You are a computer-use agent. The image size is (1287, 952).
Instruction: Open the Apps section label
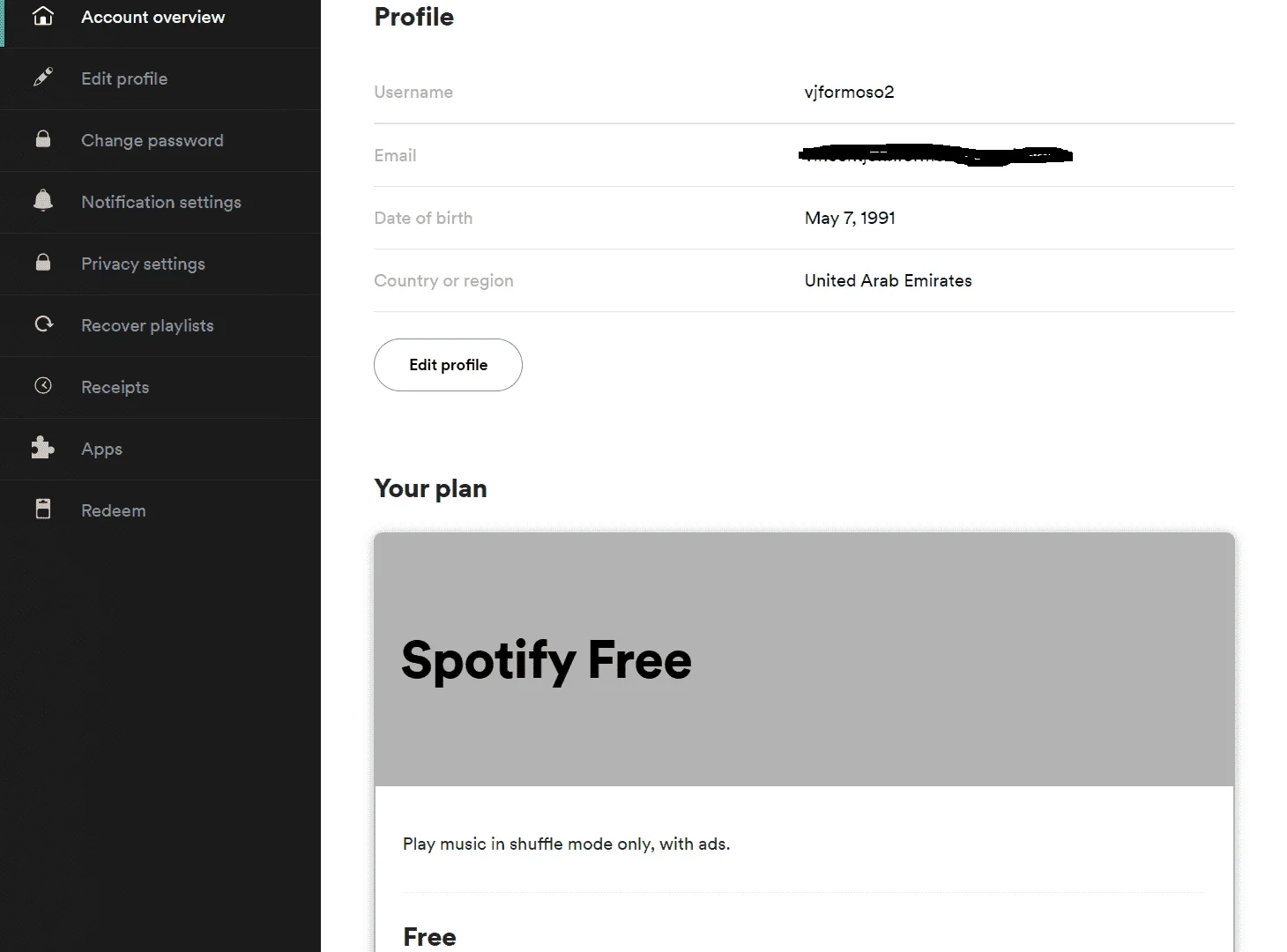101,449
